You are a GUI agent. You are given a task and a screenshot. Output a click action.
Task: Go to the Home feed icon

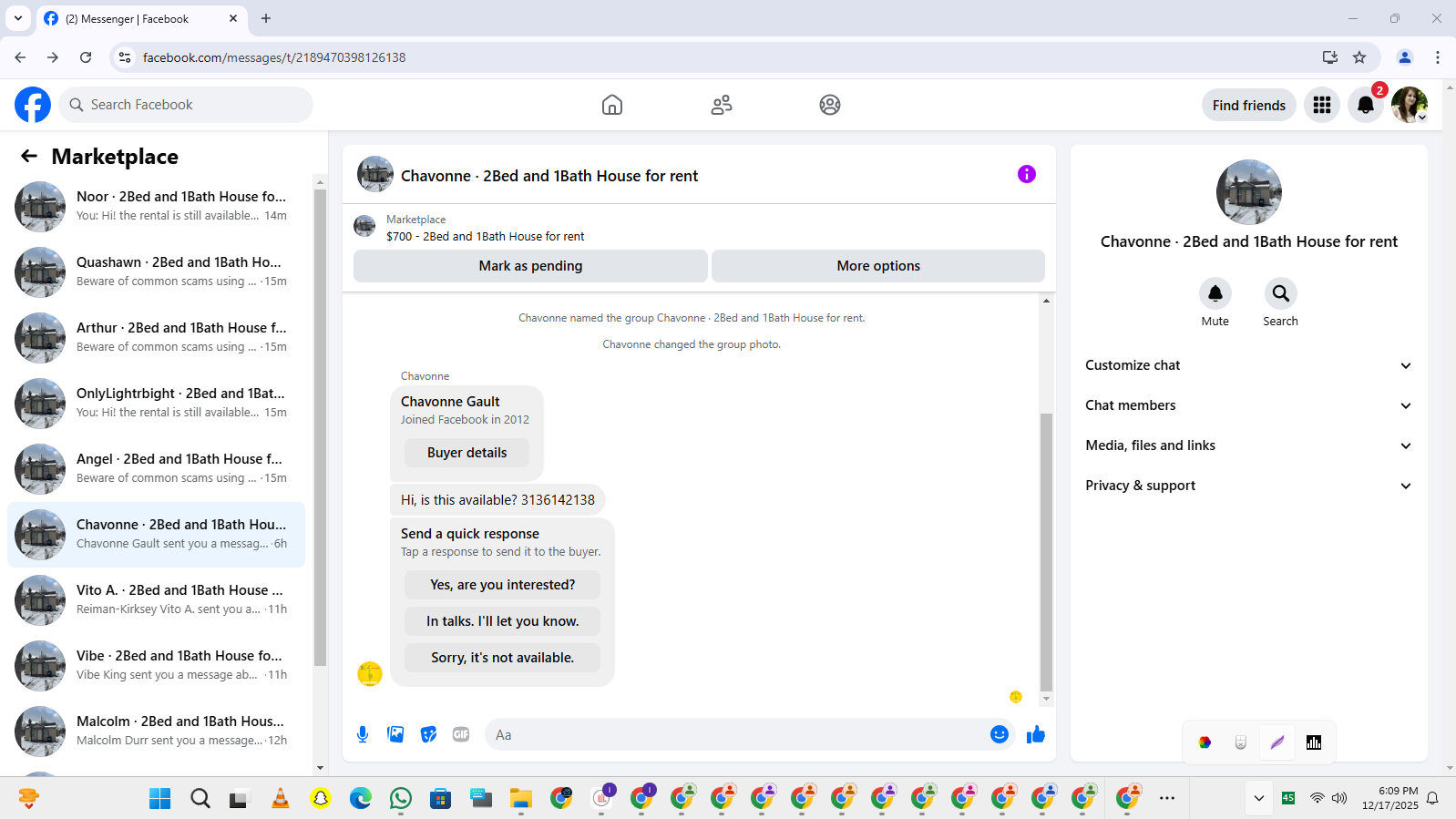tap(612, 105)
